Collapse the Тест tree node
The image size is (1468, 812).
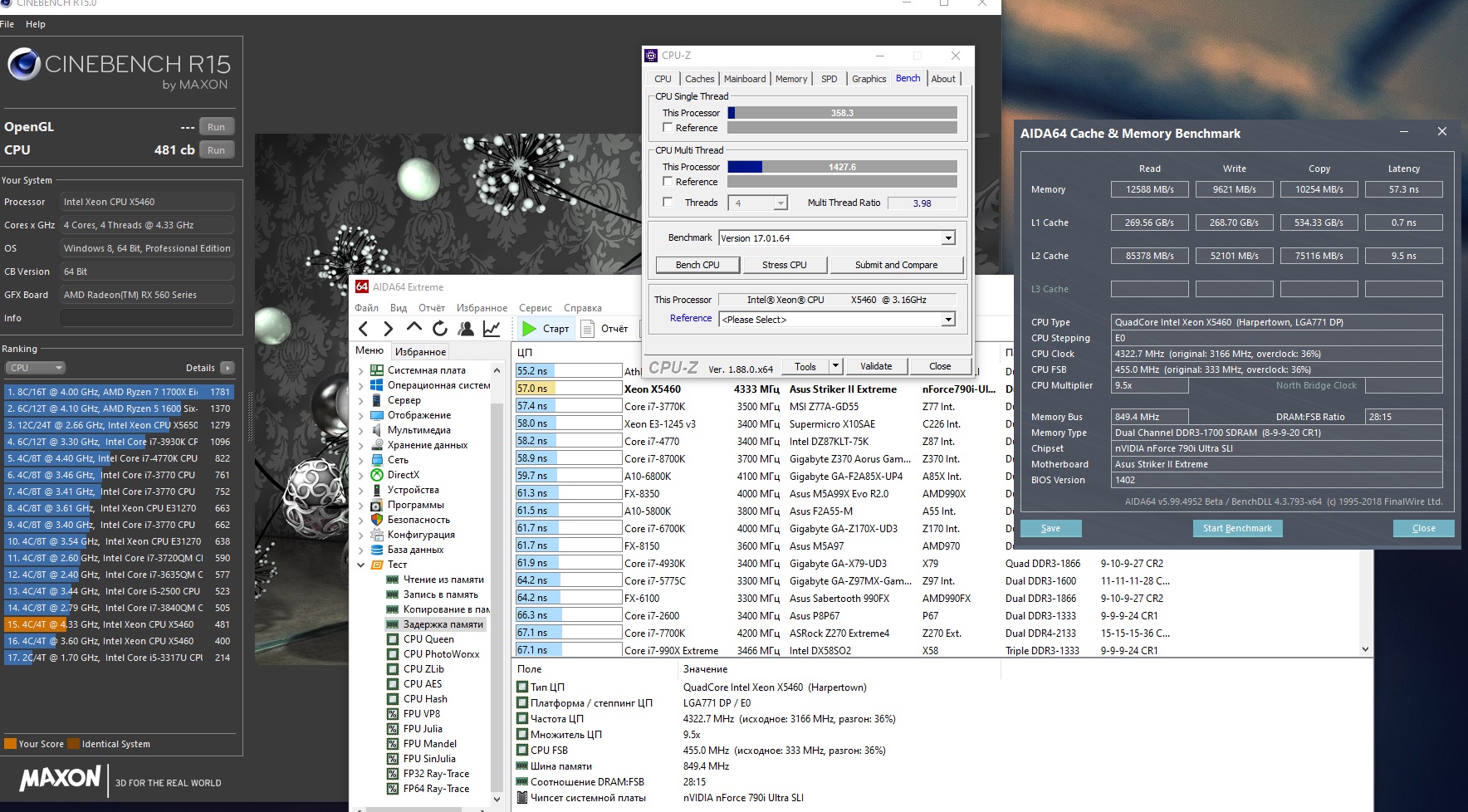(x=361, y=565)
